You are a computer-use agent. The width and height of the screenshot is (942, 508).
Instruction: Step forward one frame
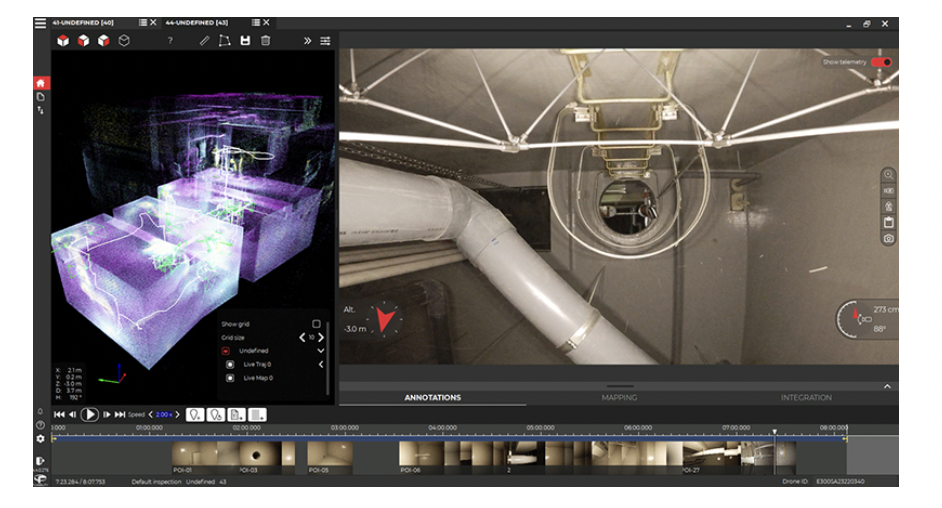[x=106, y=414]
